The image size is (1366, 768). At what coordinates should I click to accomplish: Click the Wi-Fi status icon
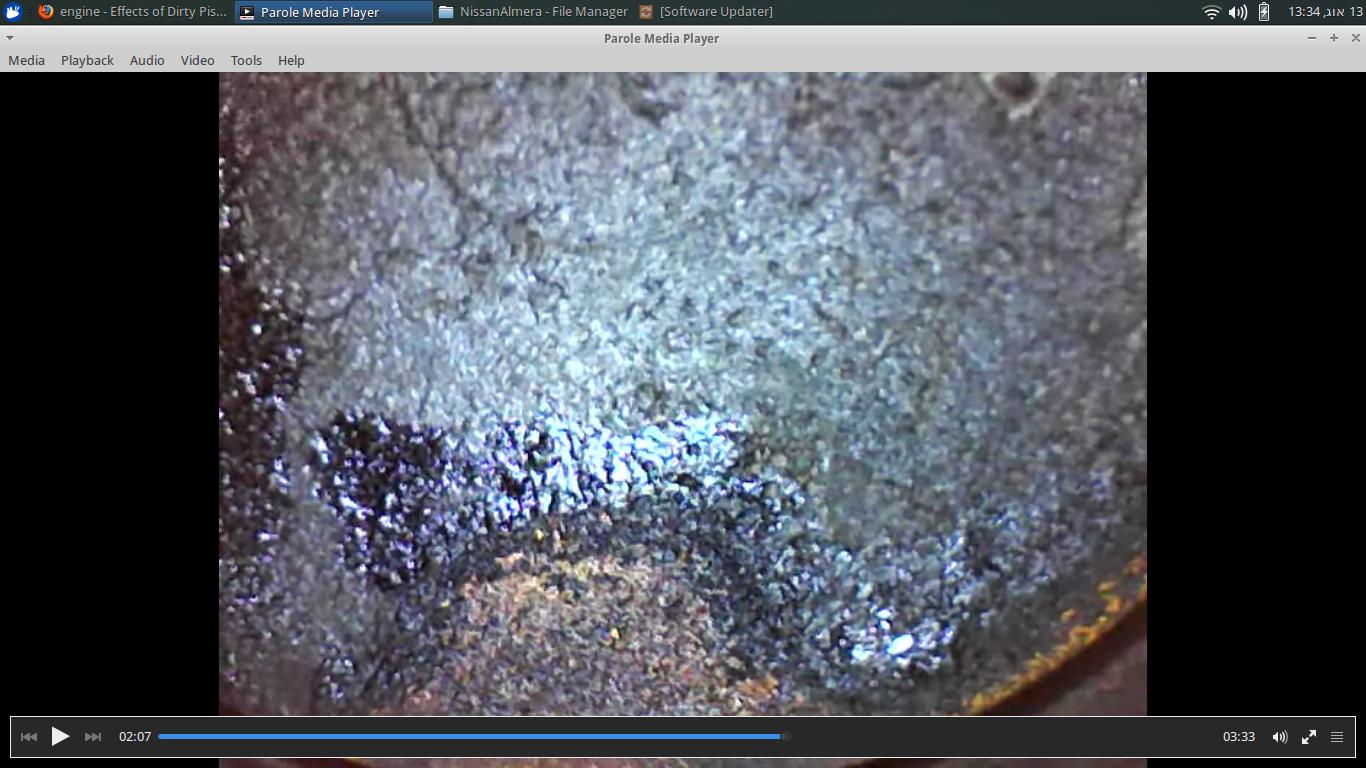[1211, 11]
